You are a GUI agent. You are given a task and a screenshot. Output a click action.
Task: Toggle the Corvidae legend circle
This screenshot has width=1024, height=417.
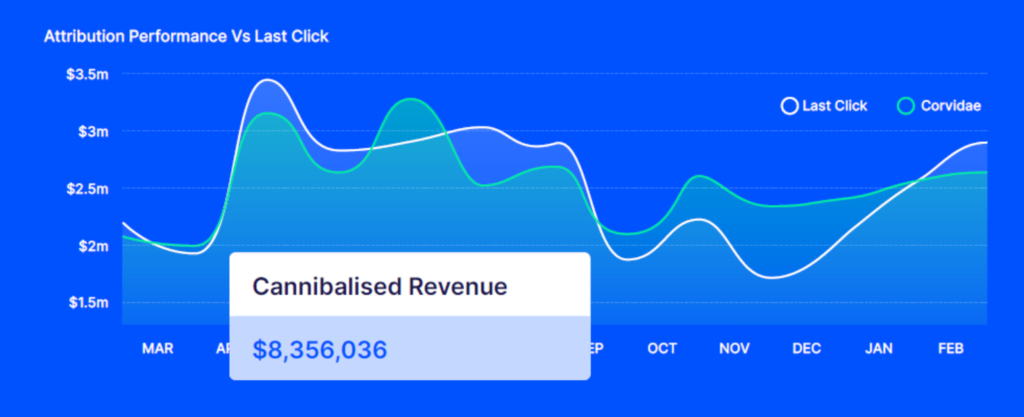[906, 106]
